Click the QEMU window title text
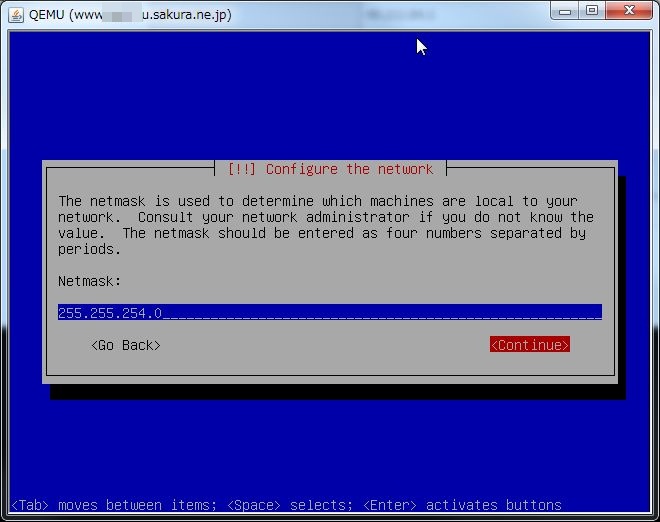 tap(130, 15)
